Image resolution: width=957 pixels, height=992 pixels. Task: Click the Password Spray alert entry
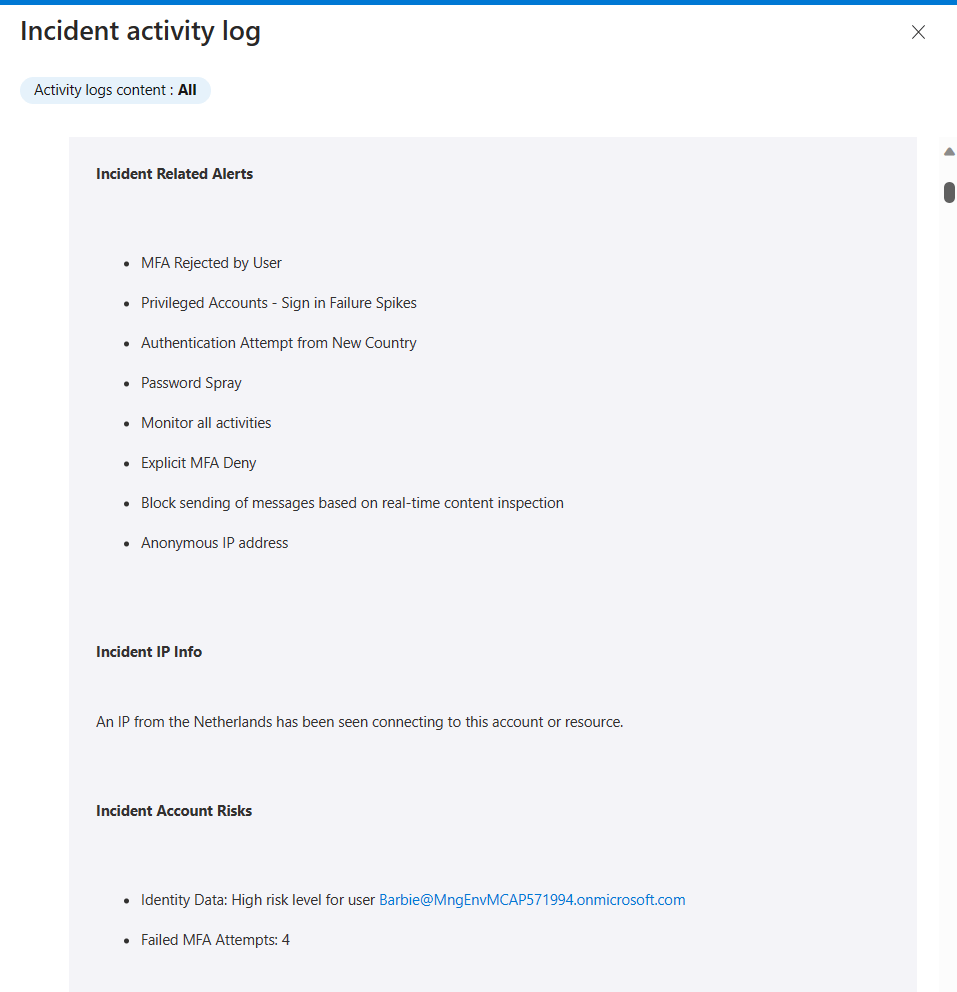[191, 383]
